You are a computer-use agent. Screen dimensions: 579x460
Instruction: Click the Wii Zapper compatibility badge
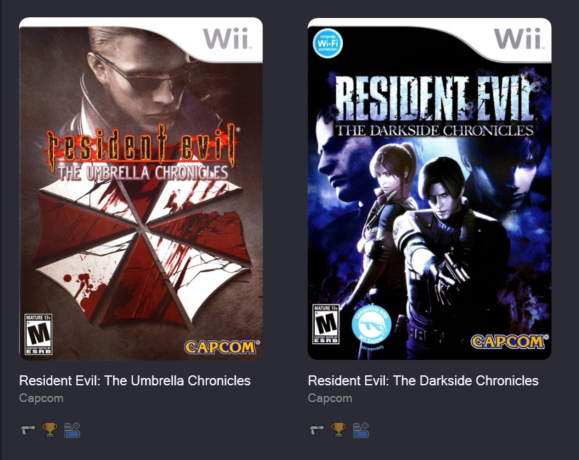(x=371, y=326)
